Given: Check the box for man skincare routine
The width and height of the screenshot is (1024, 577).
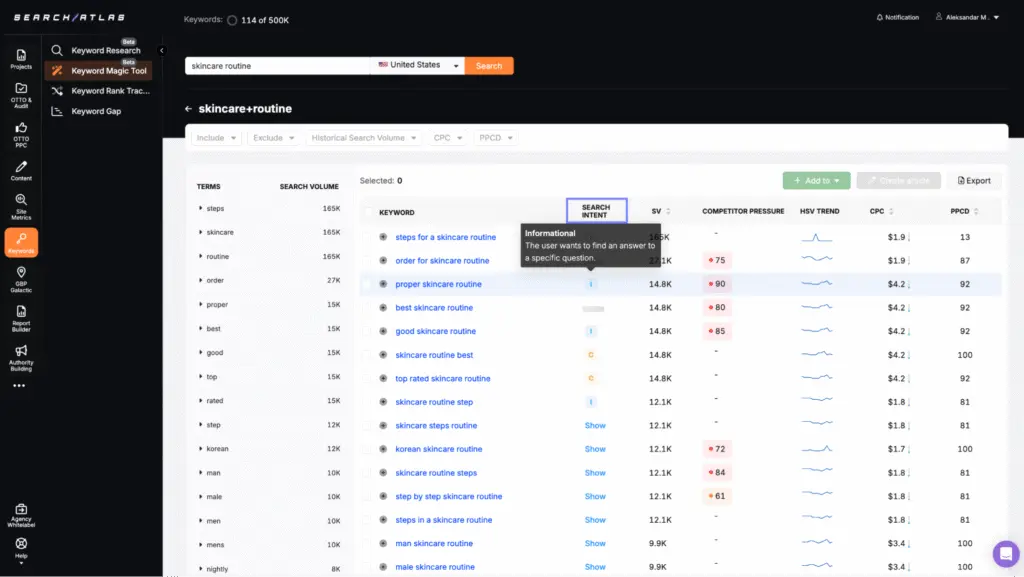Looking at the screenshot, I should 367,543.
